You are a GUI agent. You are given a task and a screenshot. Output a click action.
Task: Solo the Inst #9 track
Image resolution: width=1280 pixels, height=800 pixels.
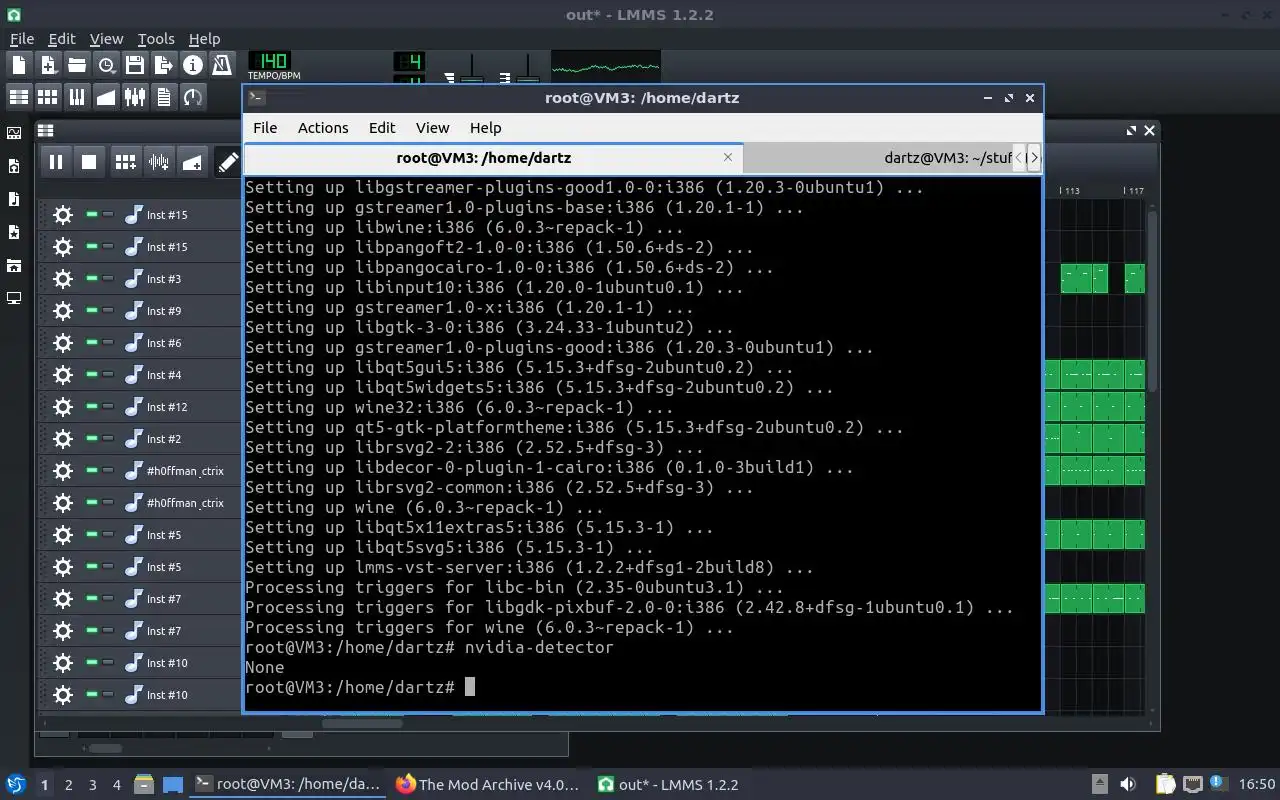[x=108, y=310]
